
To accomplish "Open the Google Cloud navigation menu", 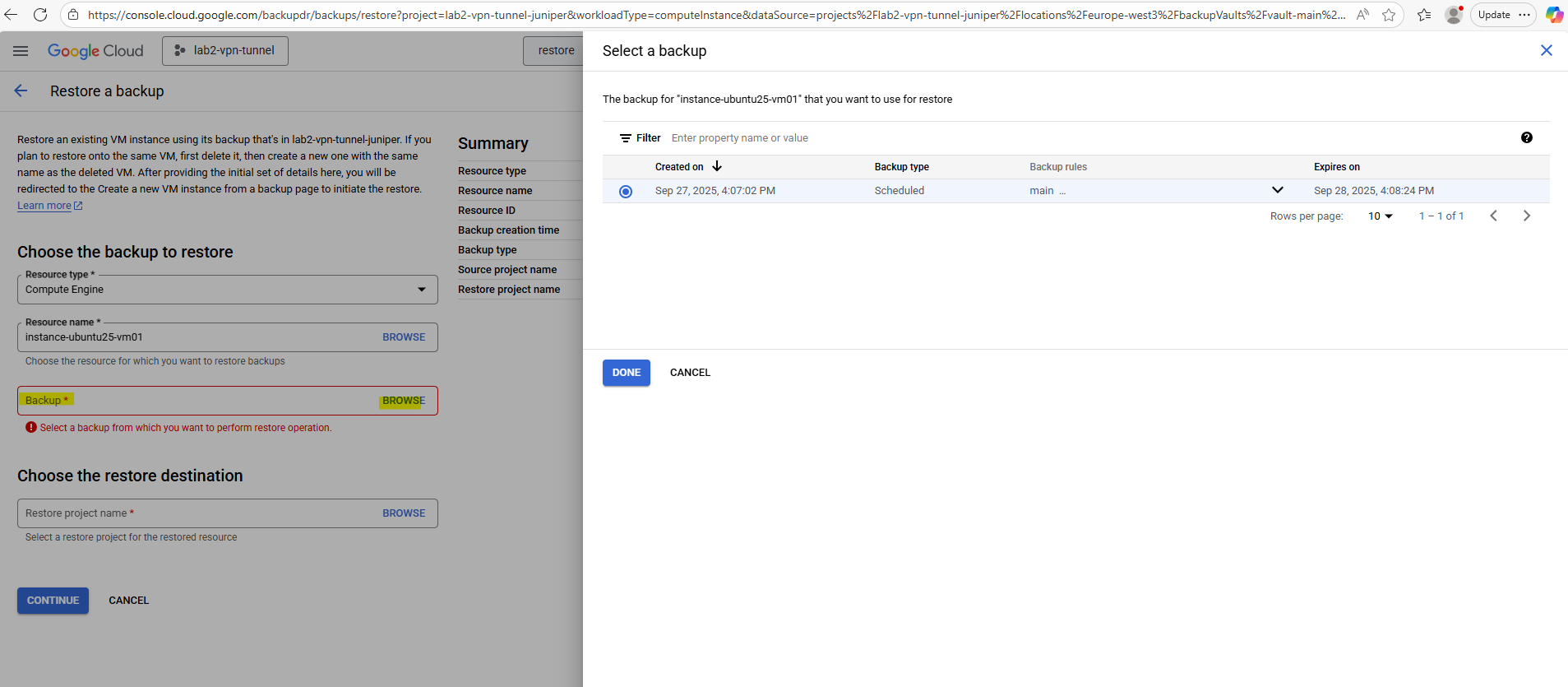I will pyautogui.click(x=21, y=51).
